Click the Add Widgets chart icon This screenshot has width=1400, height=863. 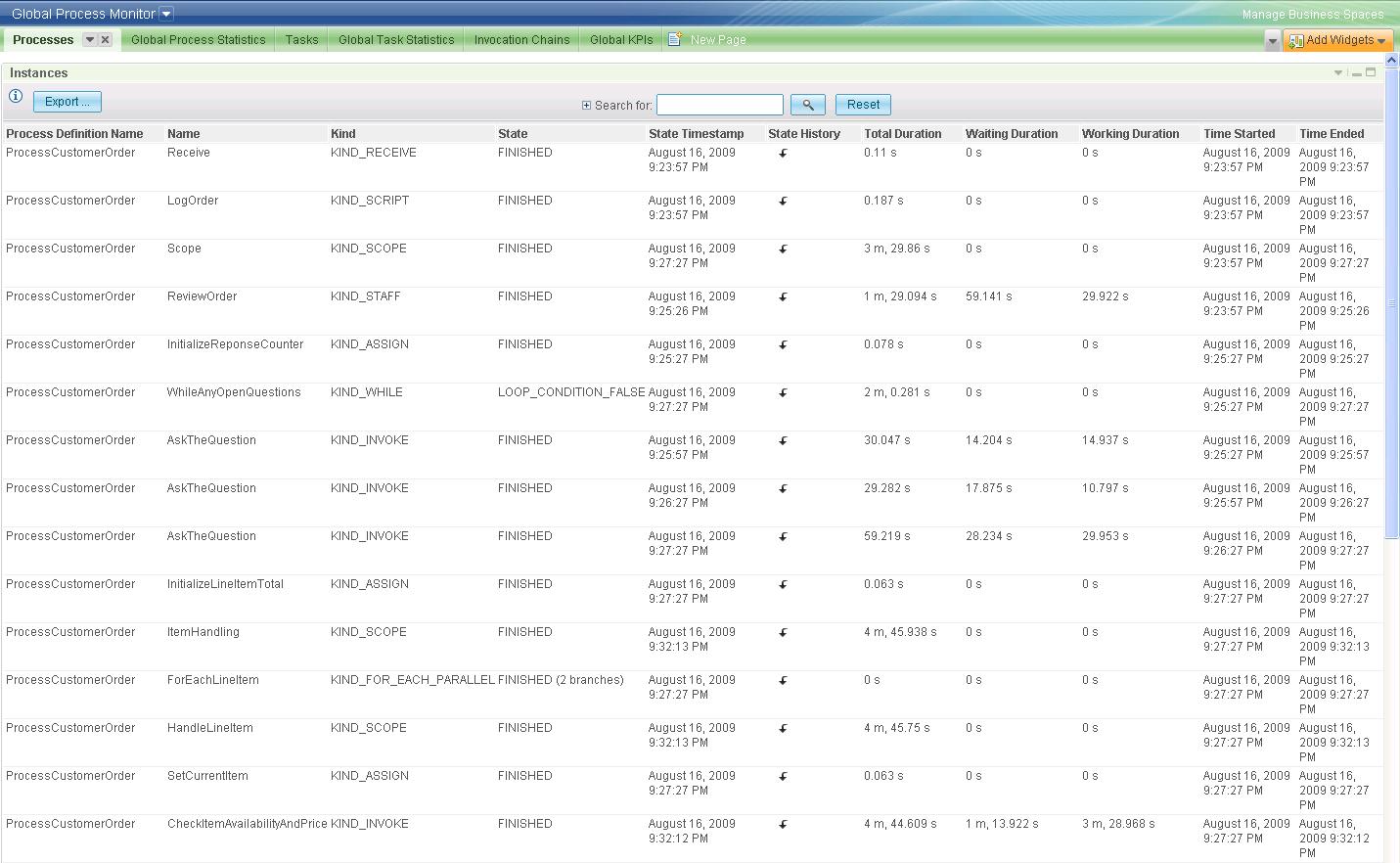[x=1296, y=40]
